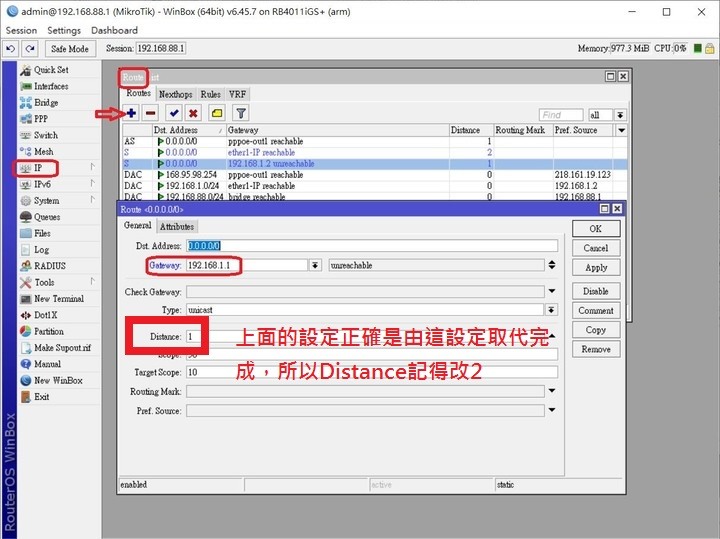Open Queues in sidebar

[47, 217]
